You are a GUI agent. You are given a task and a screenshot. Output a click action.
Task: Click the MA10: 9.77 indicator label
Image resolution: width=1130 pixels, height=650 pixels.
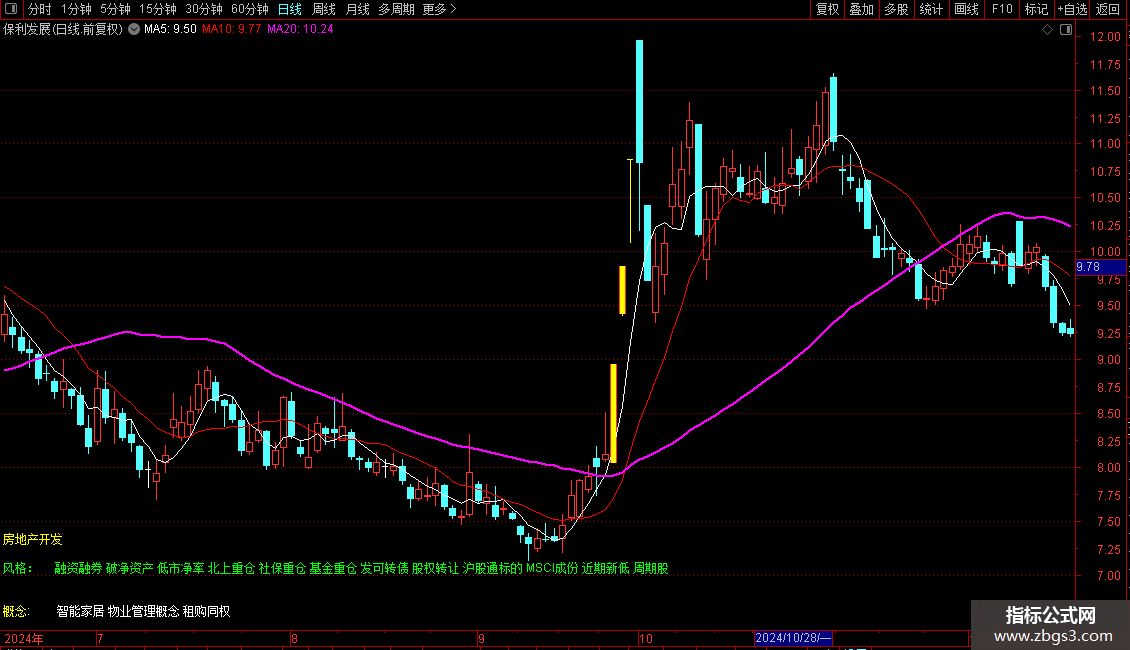[x=231, y=30]
